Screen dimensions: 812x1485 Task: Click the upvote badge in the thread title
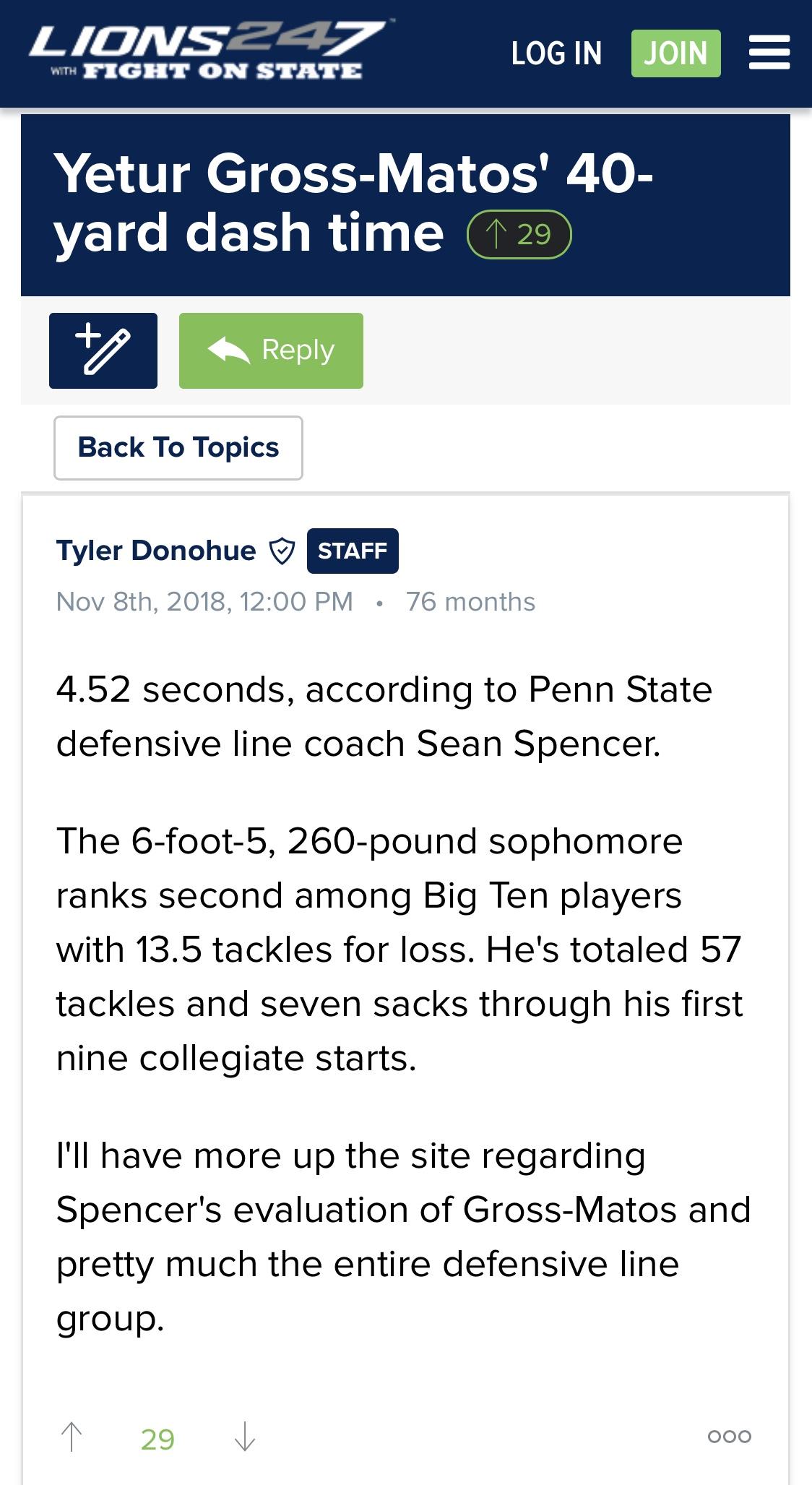pos(519,234)
